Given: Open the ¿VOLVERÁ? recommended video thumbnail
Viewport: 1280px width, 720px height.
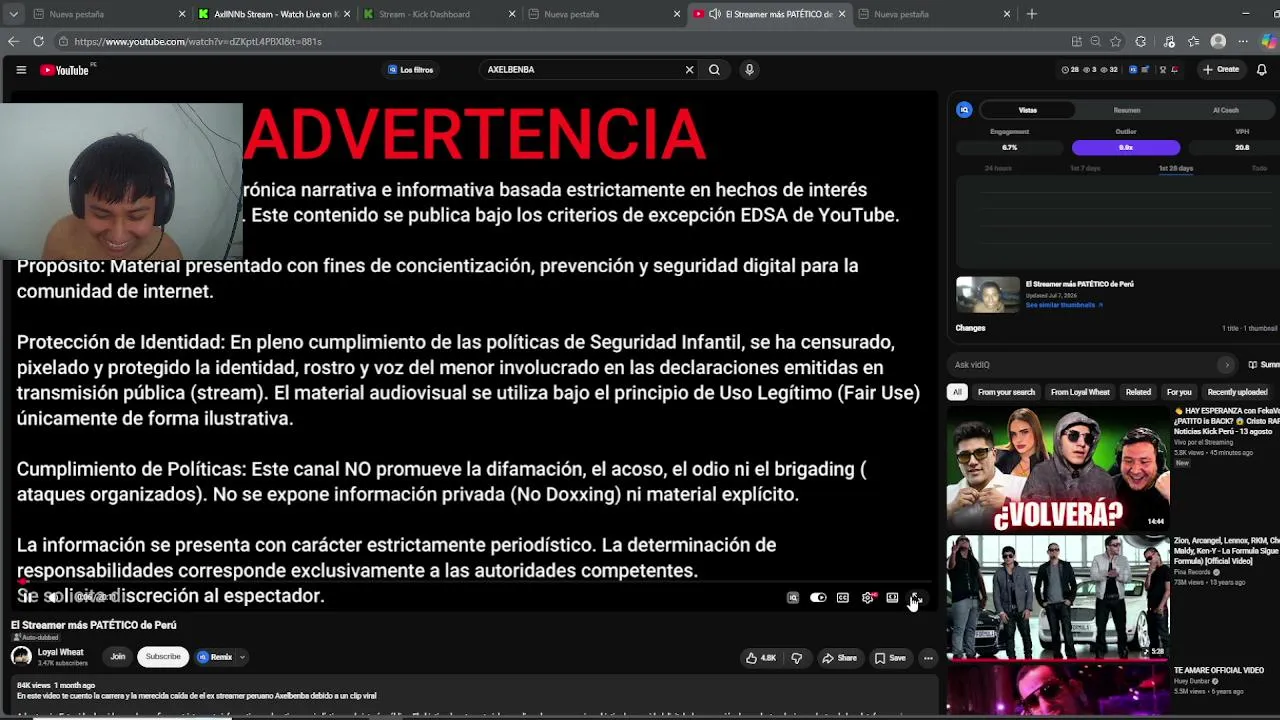Looking at the screenshot, I should [1058, 468].
